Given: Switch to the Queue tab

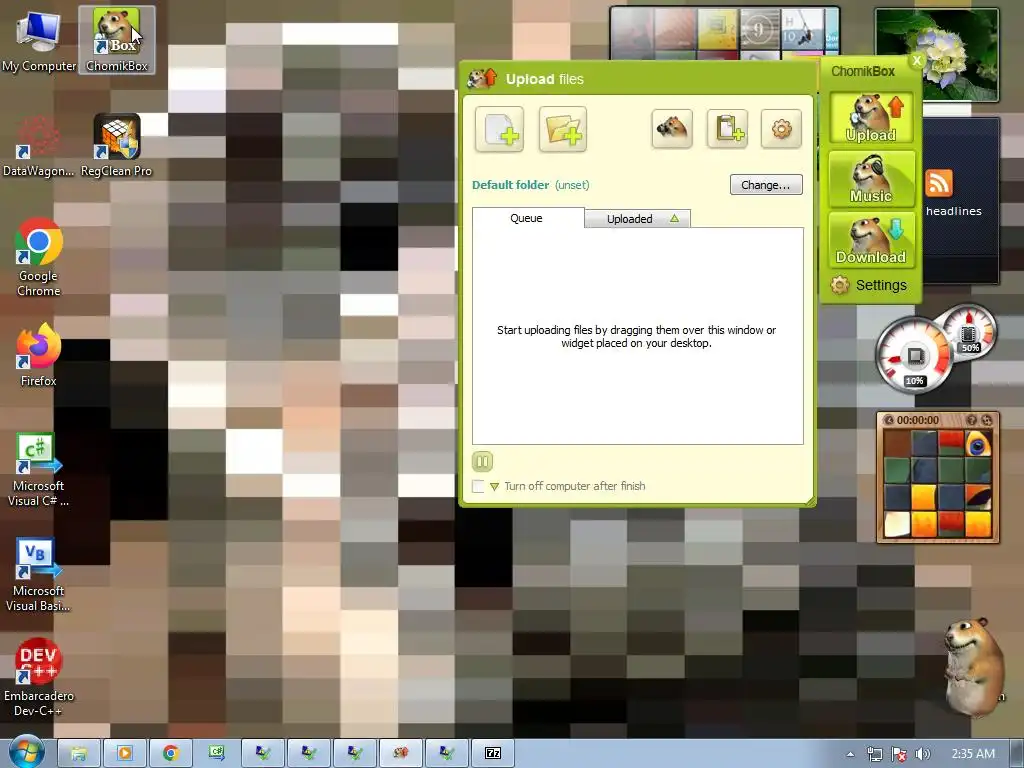Looking at the screenshot, I should [x=526, y=218].
